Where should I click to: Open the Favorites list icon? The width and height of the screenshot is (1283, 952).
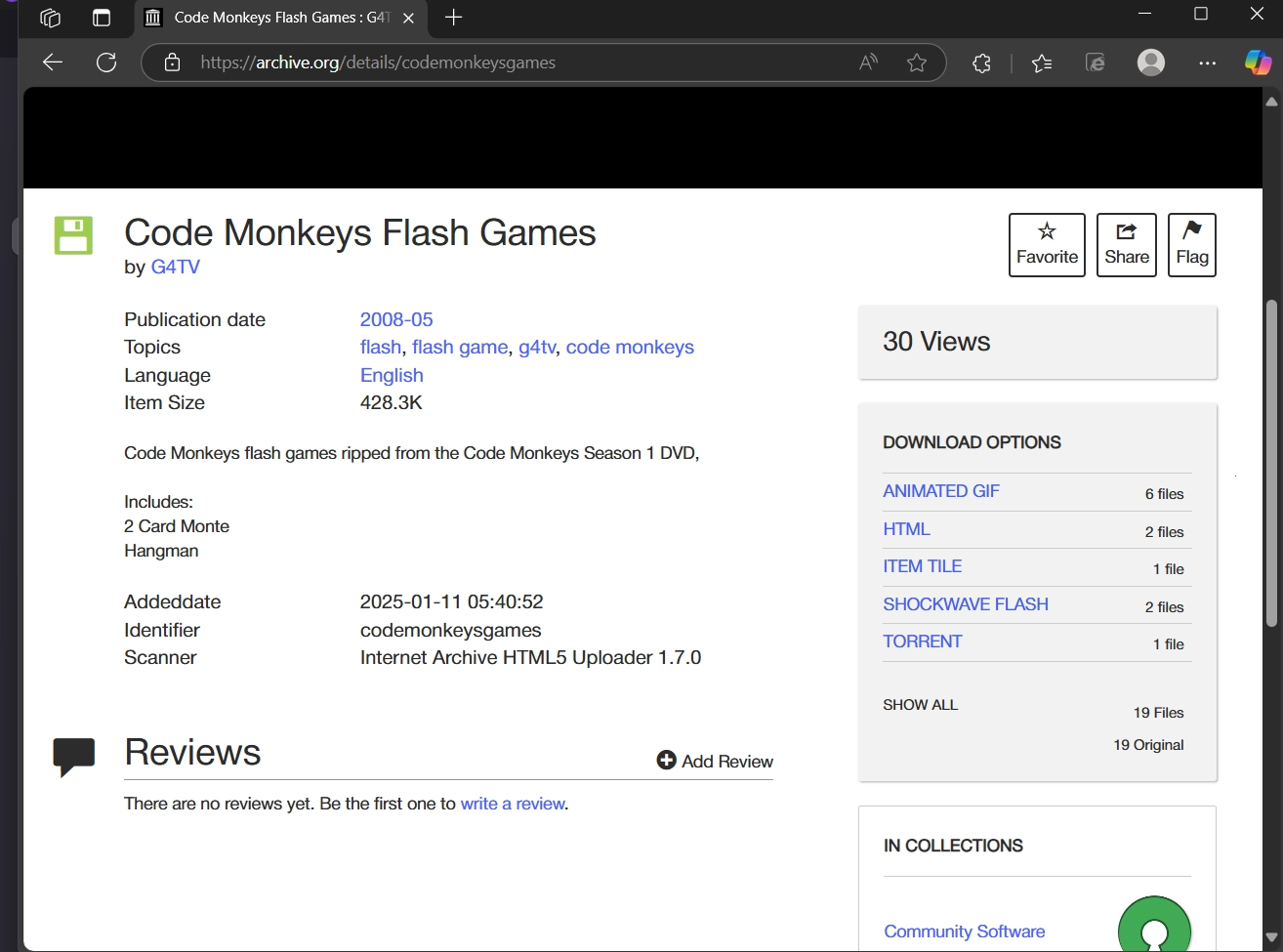(1042, 62)
